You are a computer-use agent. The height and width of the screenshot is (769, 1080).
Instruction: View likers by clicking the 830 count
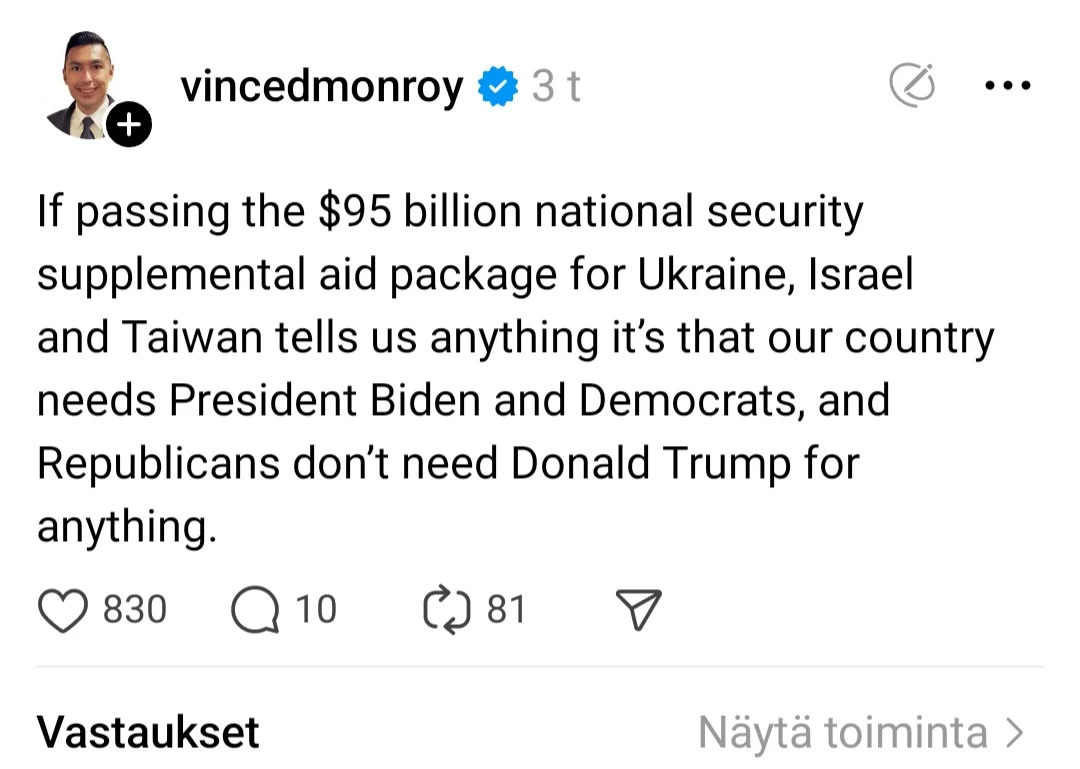click(x=133, y=610)
